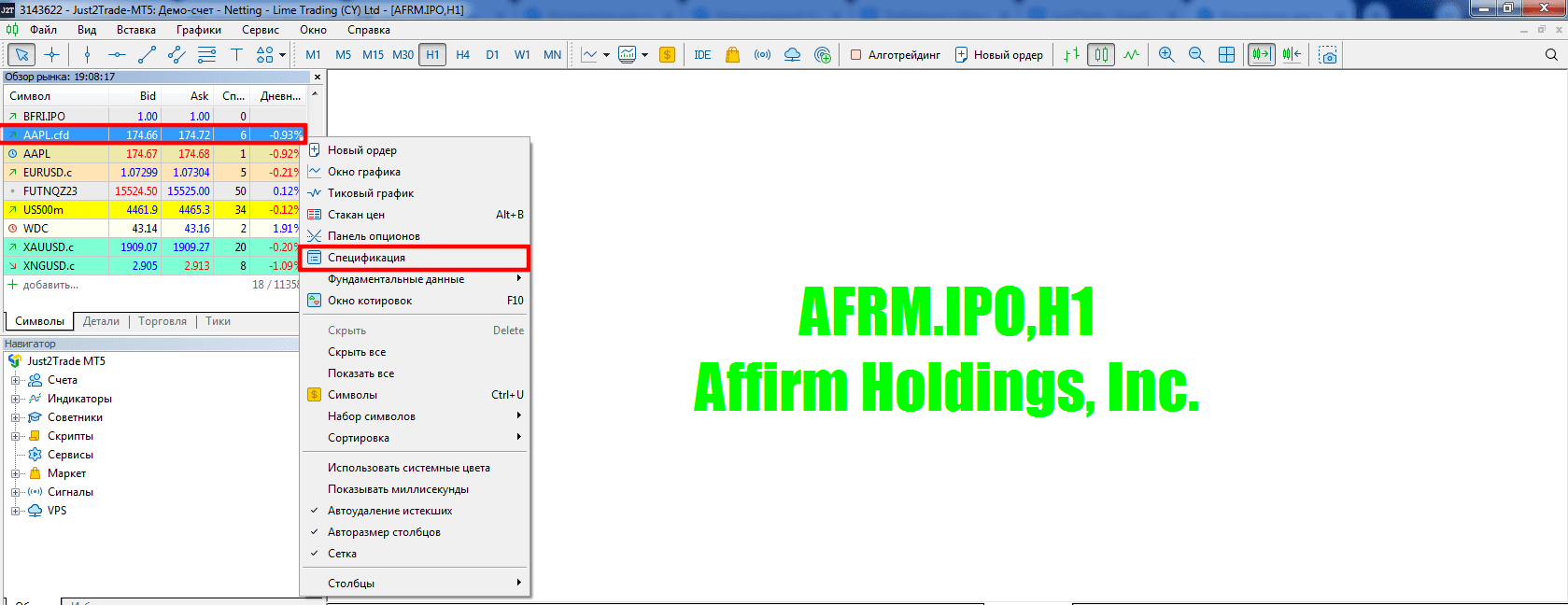
Task: Select the MN timeframe button
Action: coord(553,55)
